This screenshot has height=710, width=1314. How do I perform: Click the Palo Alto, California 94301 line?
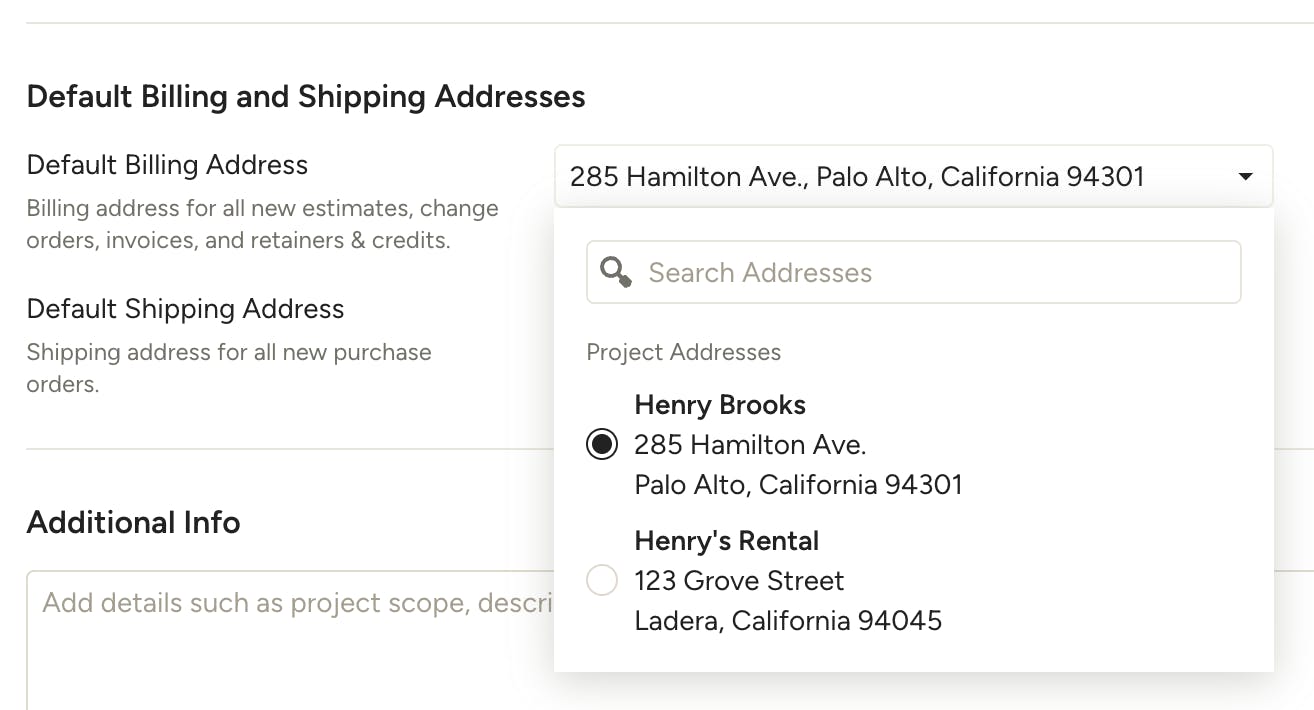click(798, 485)
